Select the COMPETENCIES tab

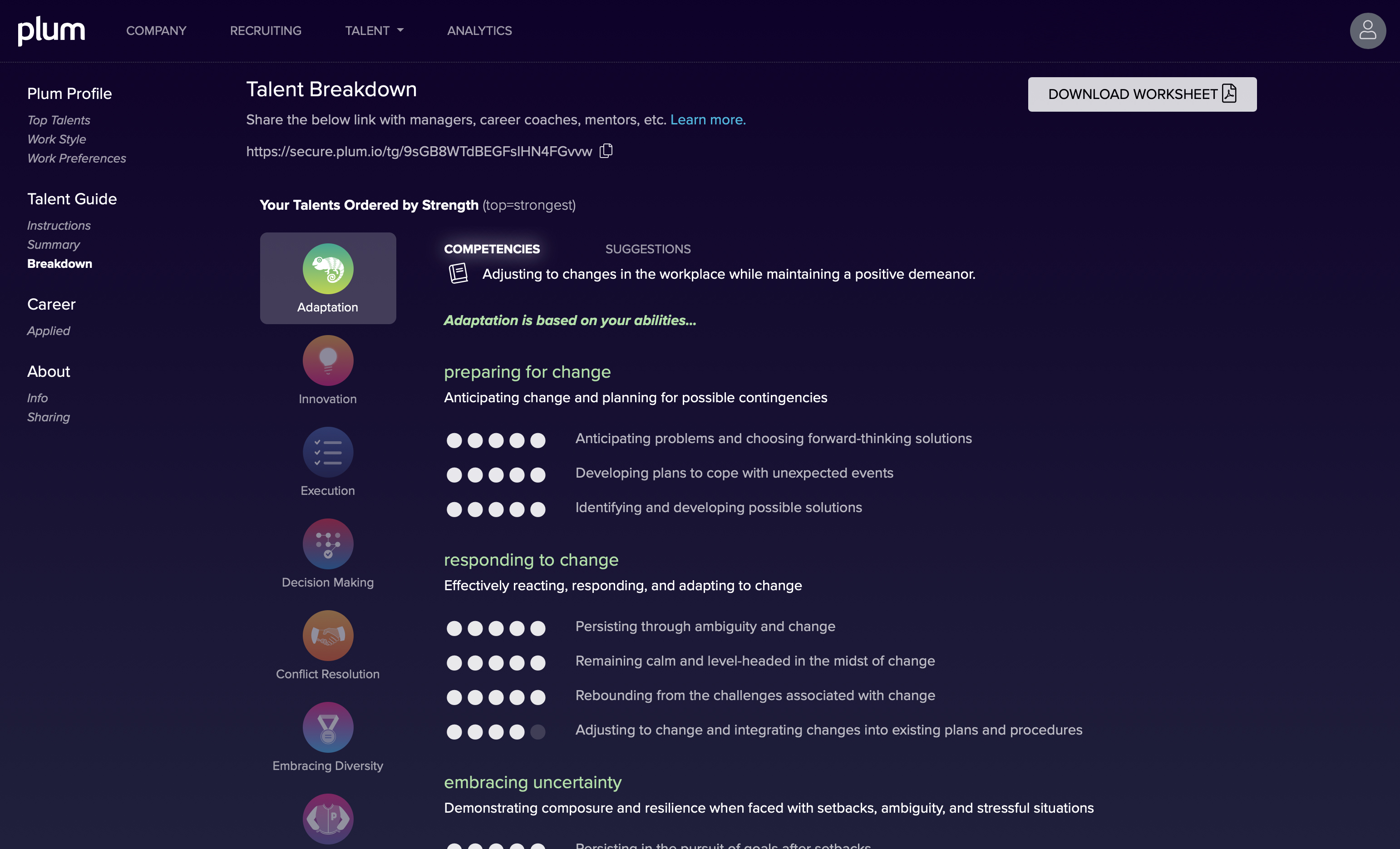point(492,249)
